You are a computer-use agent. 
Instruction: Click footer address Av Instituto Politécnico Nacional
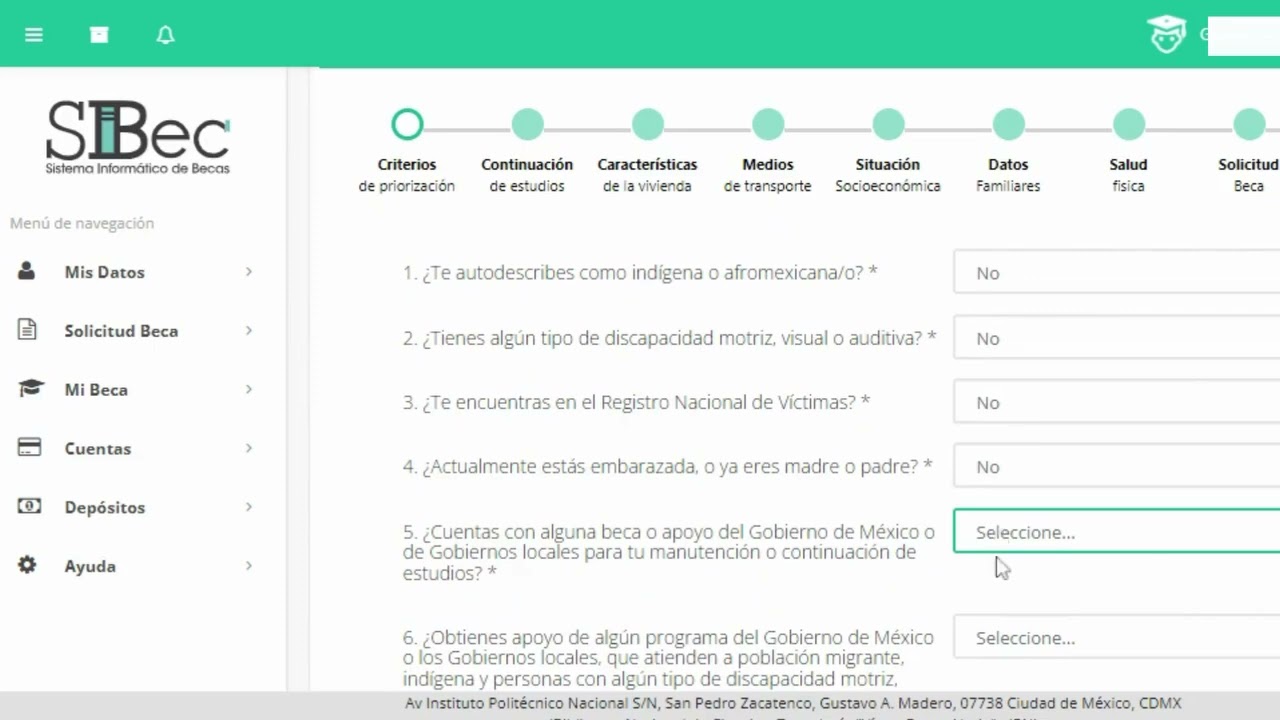[793, 703]
